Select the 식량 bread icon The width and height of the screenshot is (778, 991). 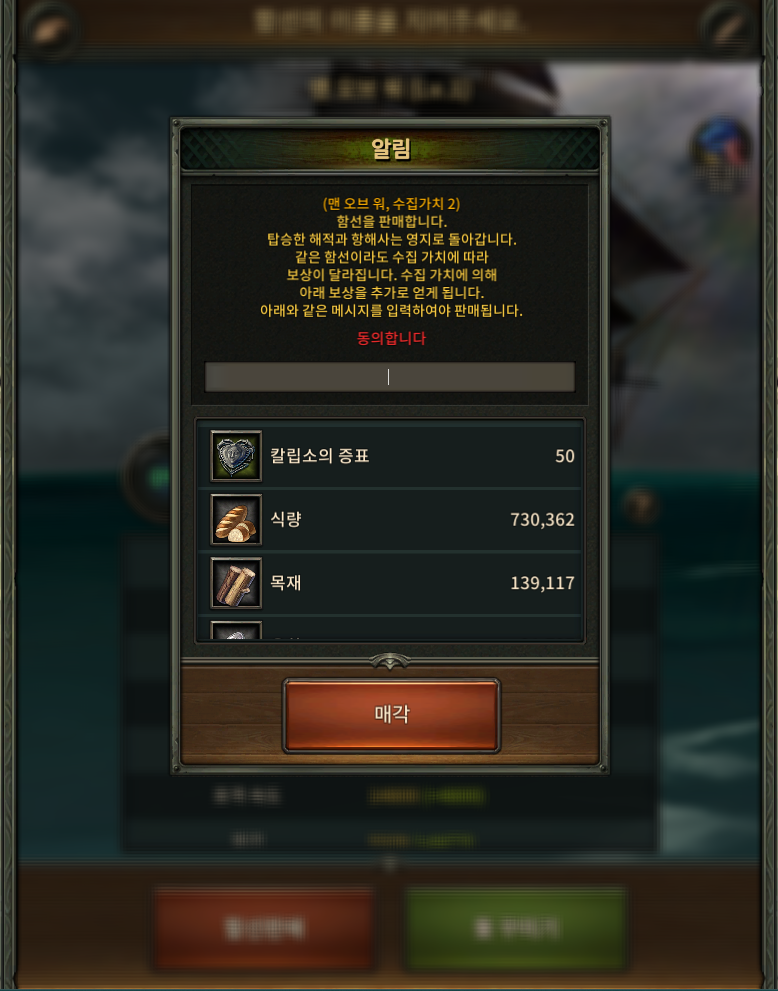pyautogui.click(x=236, y=520)
